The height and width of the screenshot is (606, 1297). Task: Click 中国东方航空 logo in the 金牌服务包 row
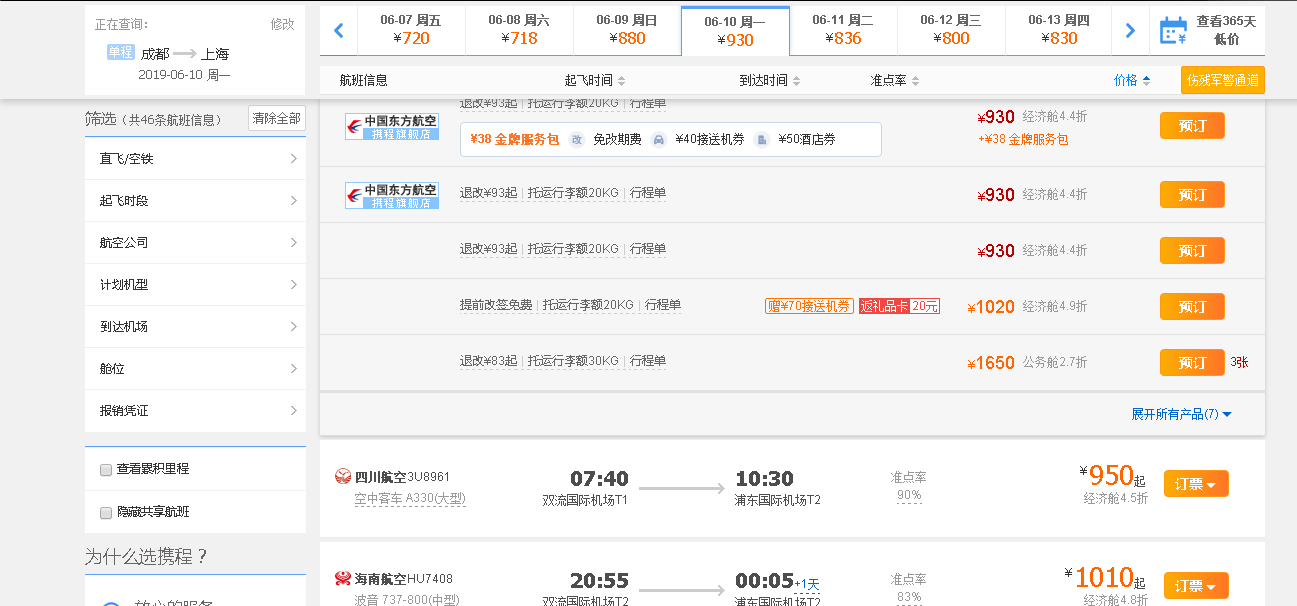click(x=392, y=126)
